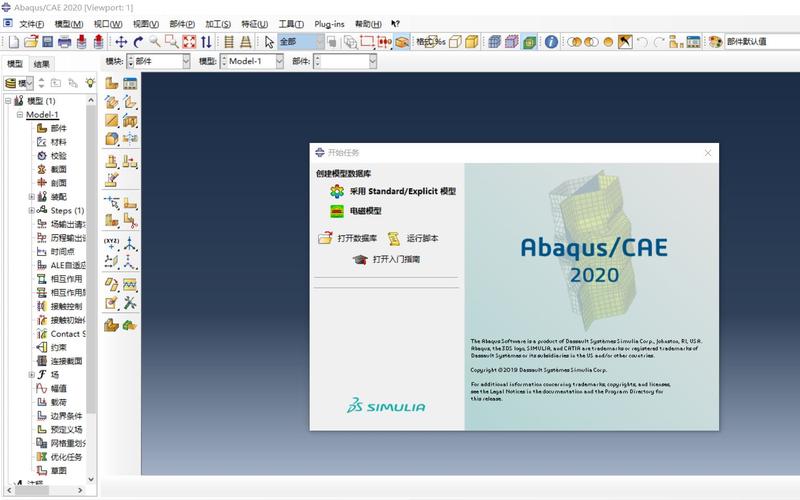
Task: Open the 文件(F) menu
Action: click(31, 23)
